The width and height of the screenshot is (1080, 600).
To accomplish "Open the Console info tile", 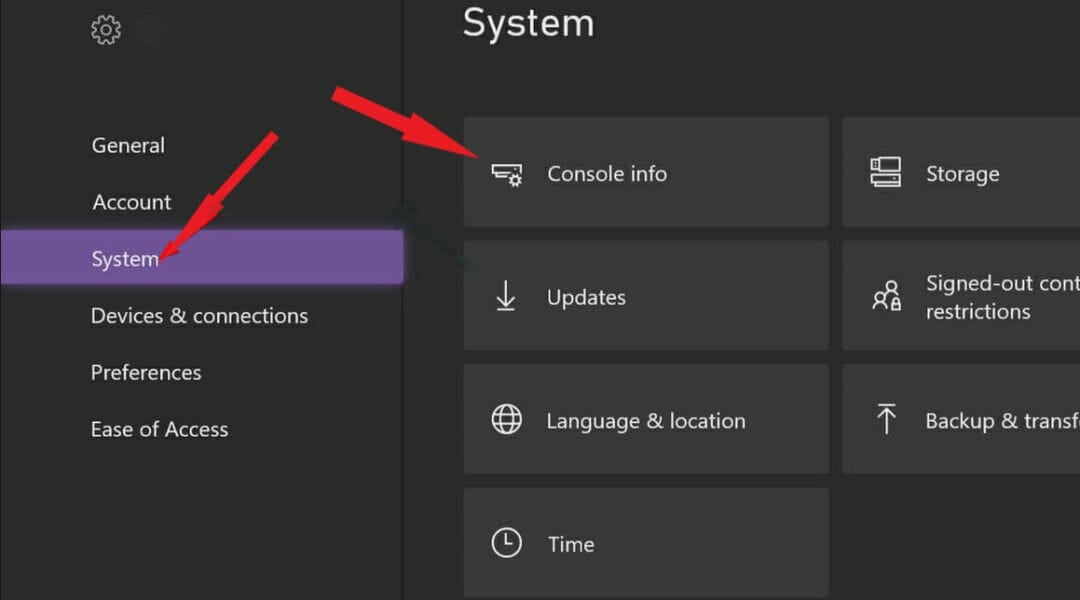I will pos(646,172).
